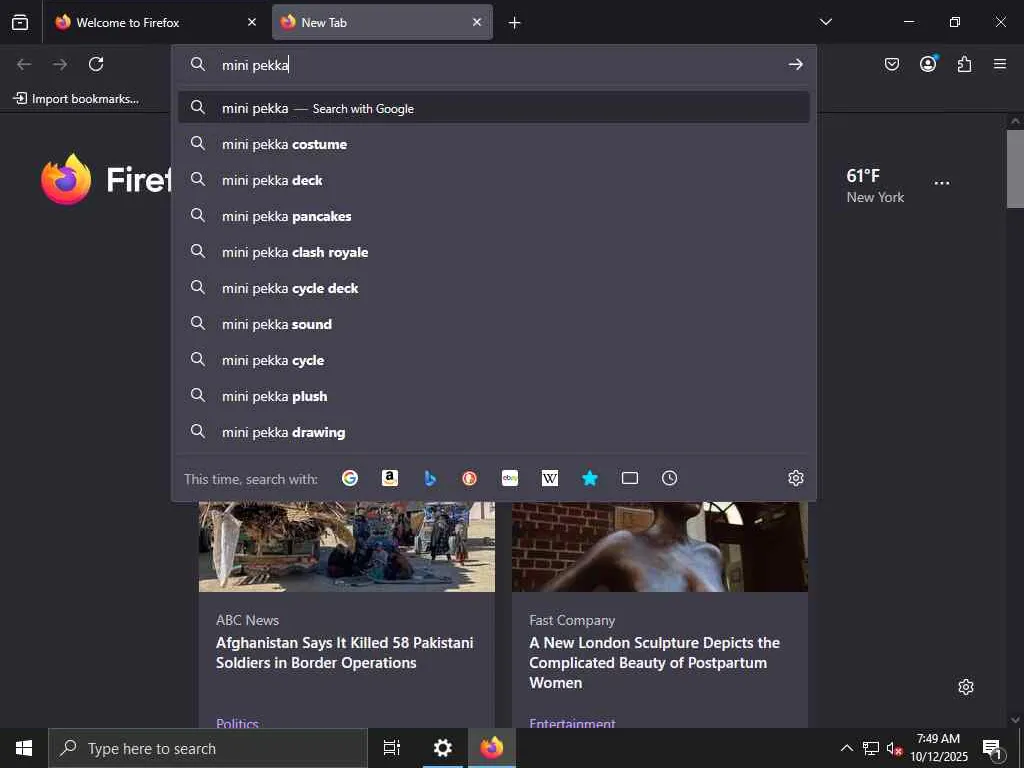1024x768 pixels.
Task: Search this time with Wikipedia
Action: coord(550,478)
